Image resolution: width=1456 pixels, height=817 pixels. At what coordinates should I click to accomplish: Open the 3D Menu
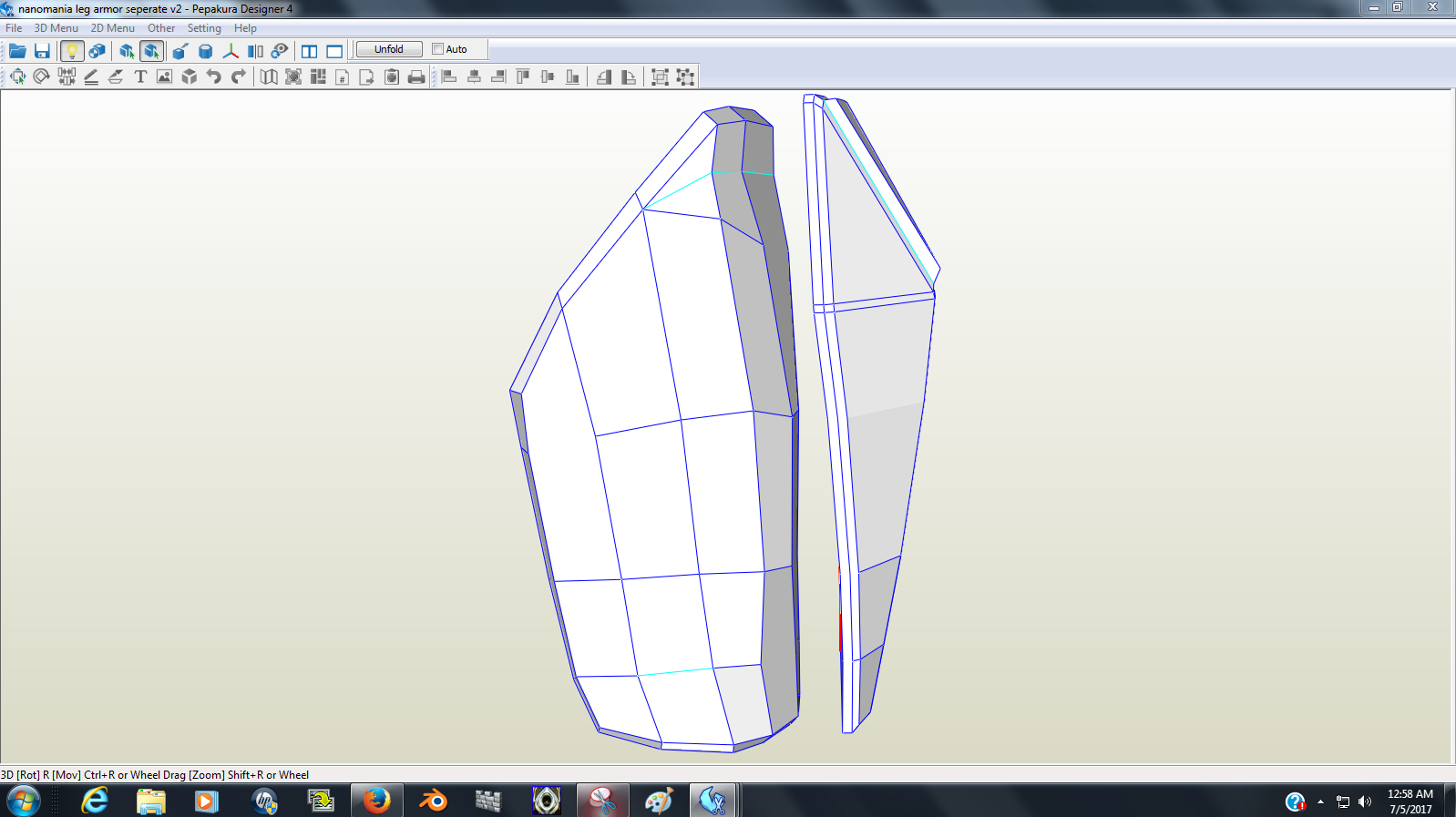point(56,28)
